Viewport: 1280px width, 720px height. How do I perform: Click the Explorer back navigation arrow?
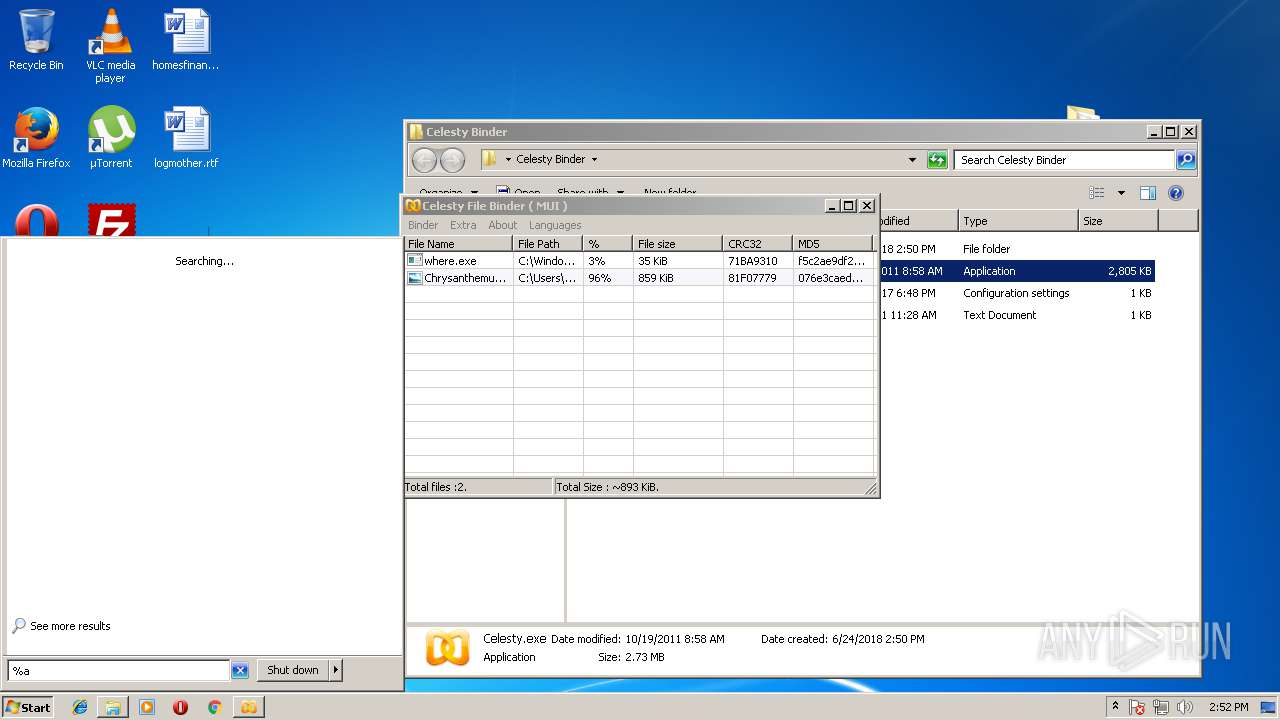424,160
